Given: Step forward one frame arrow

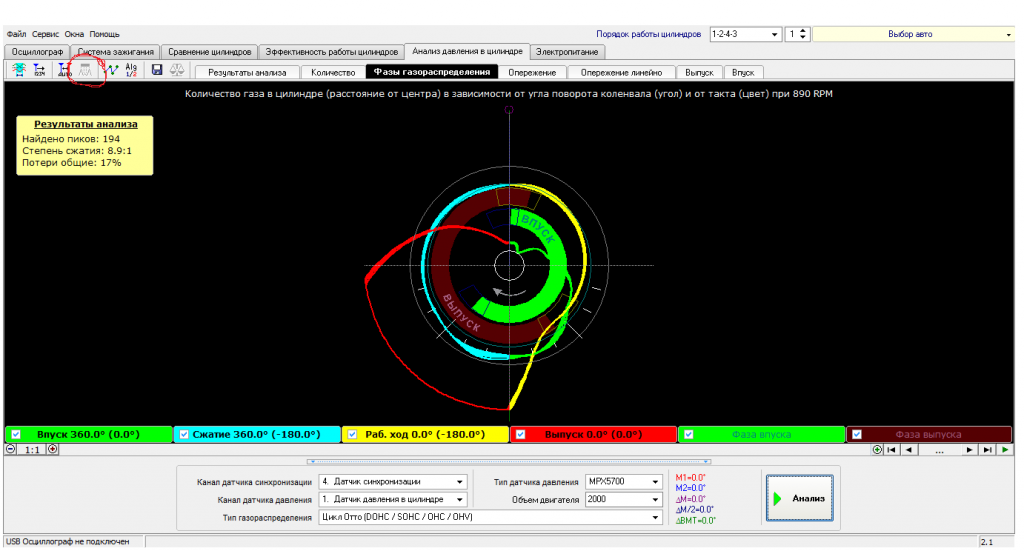Looking at the screenshot, I should (969, 450).
